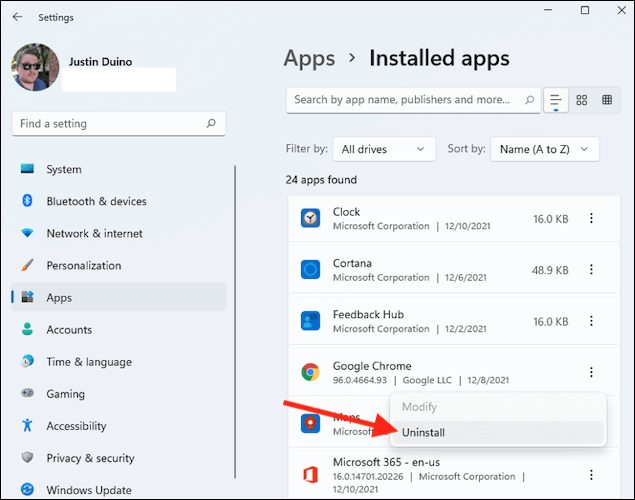635x500 pixels.
Task: Expand the Sort by Name dropdown
Action: (x=545, y=149)
